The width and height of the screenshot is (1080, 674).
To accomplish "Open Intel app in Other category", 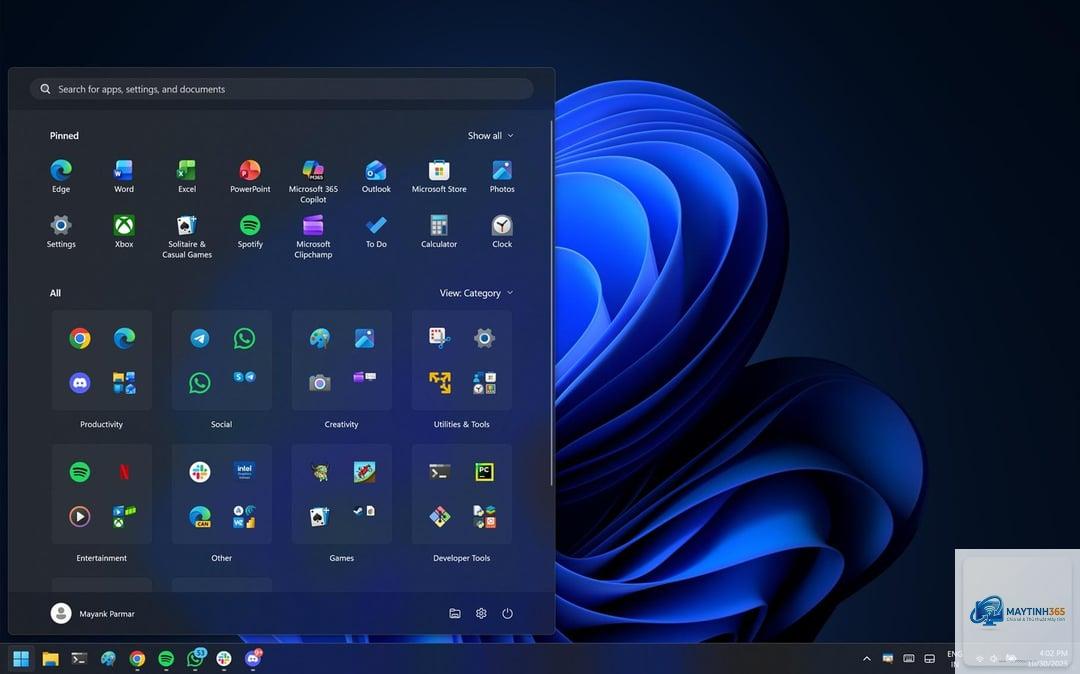I will (x=244, y=472).
